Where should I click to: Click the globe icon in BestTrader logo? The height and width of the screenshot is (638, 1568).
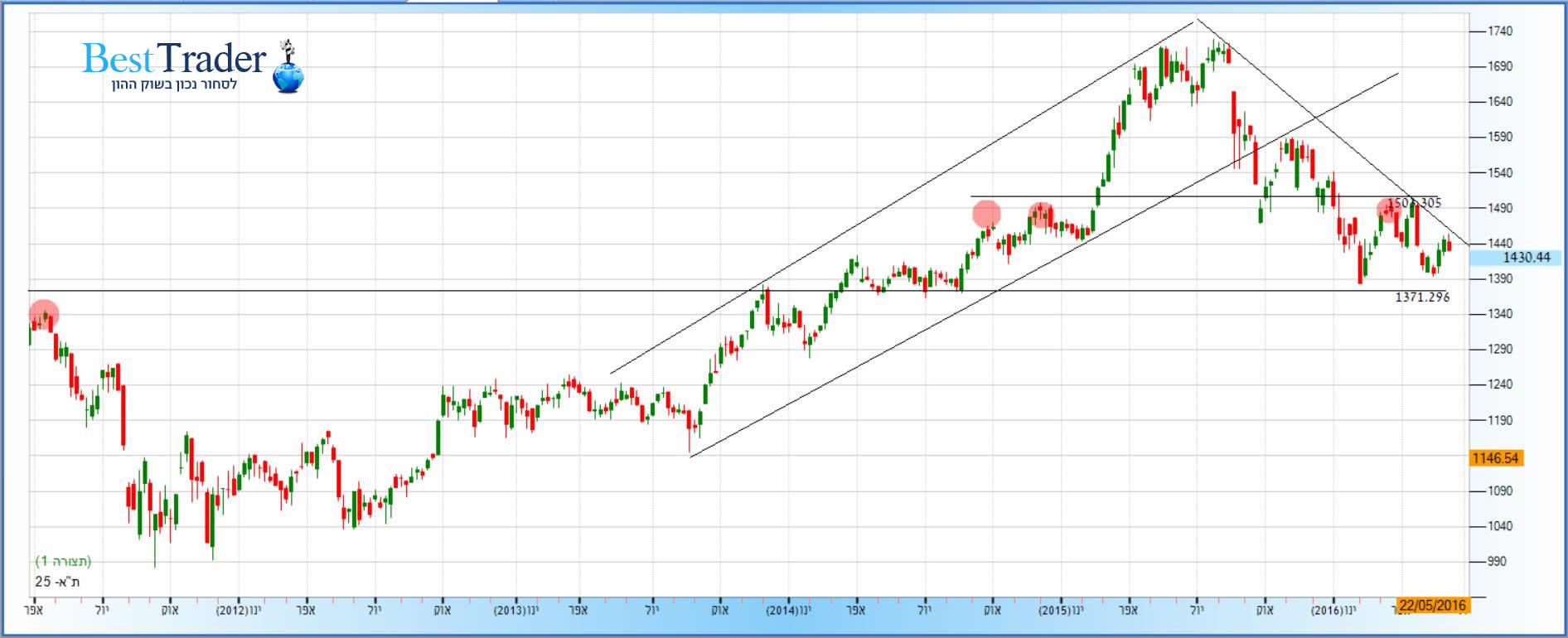click(x=288, y=78)
